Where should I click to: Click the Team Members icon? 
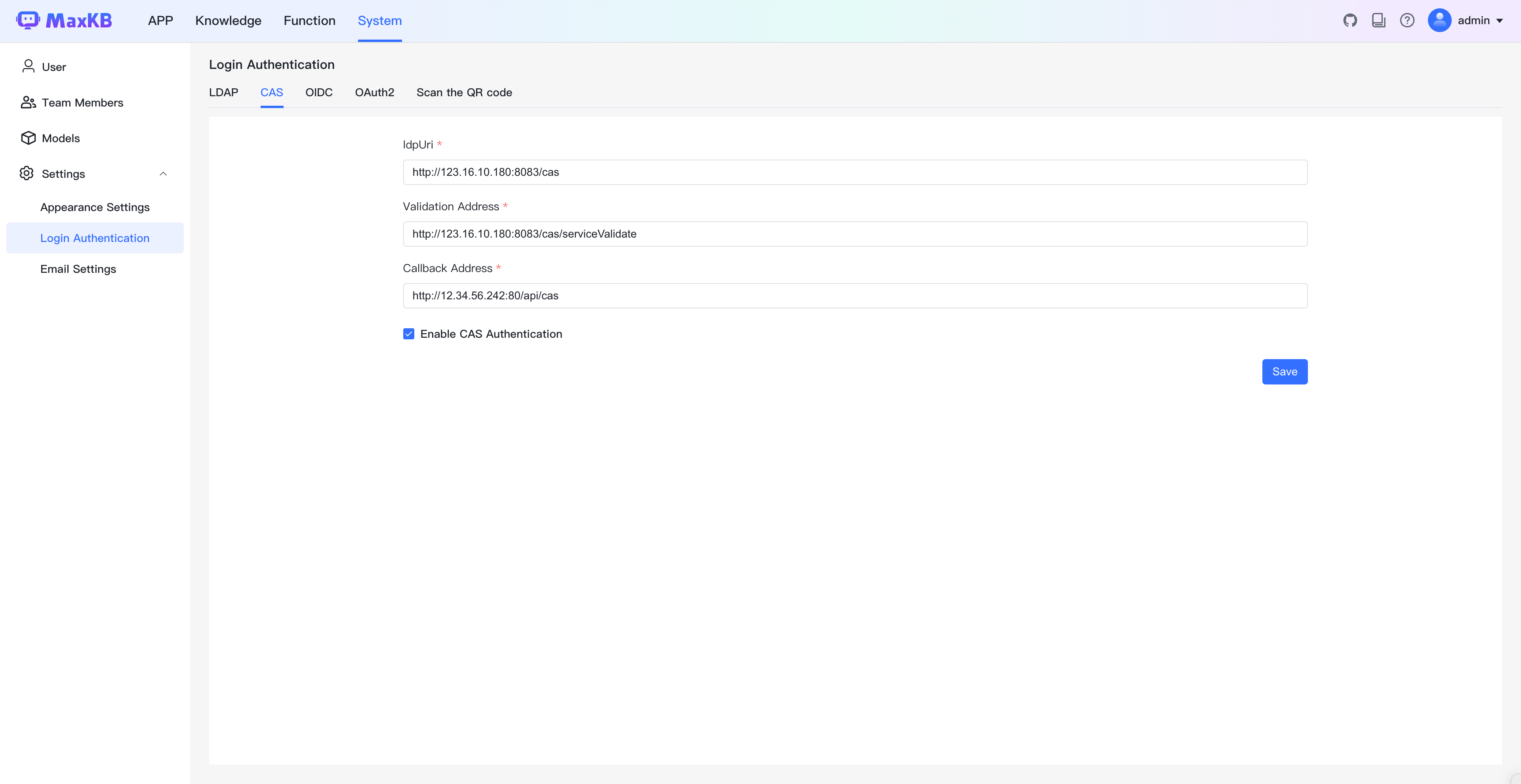28,102
